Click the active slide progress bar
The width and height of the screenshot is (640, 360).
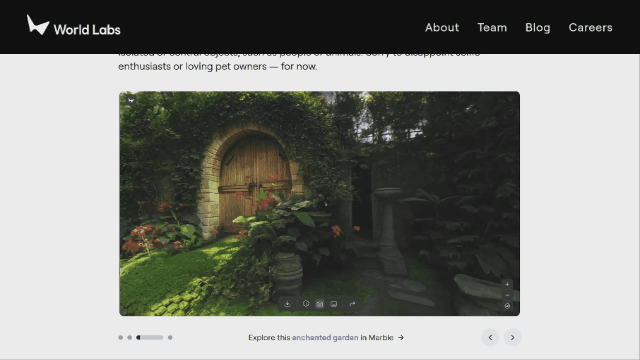(x=150, y=338)
